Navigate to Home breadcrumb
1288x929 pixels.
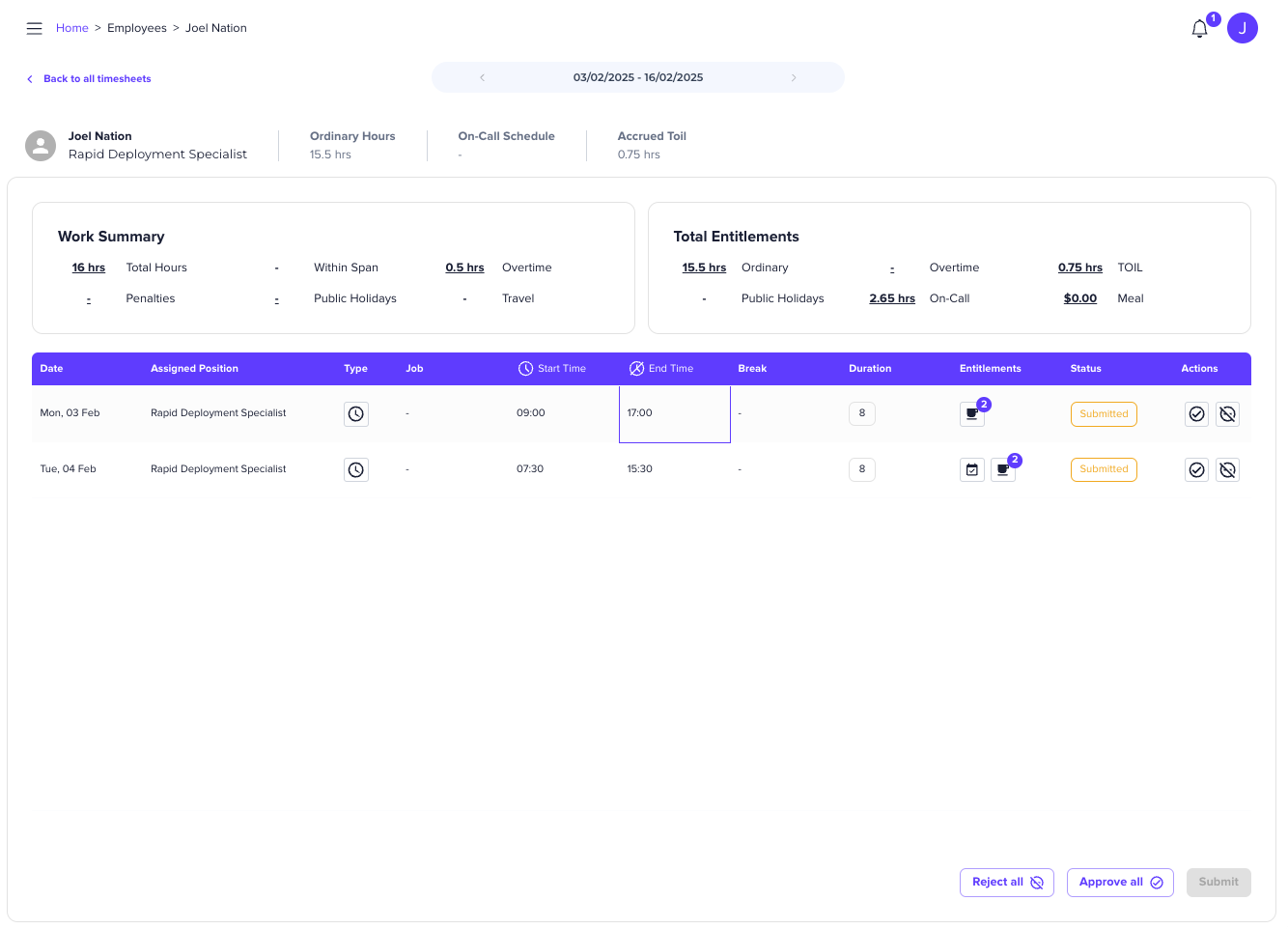(71, 28)
